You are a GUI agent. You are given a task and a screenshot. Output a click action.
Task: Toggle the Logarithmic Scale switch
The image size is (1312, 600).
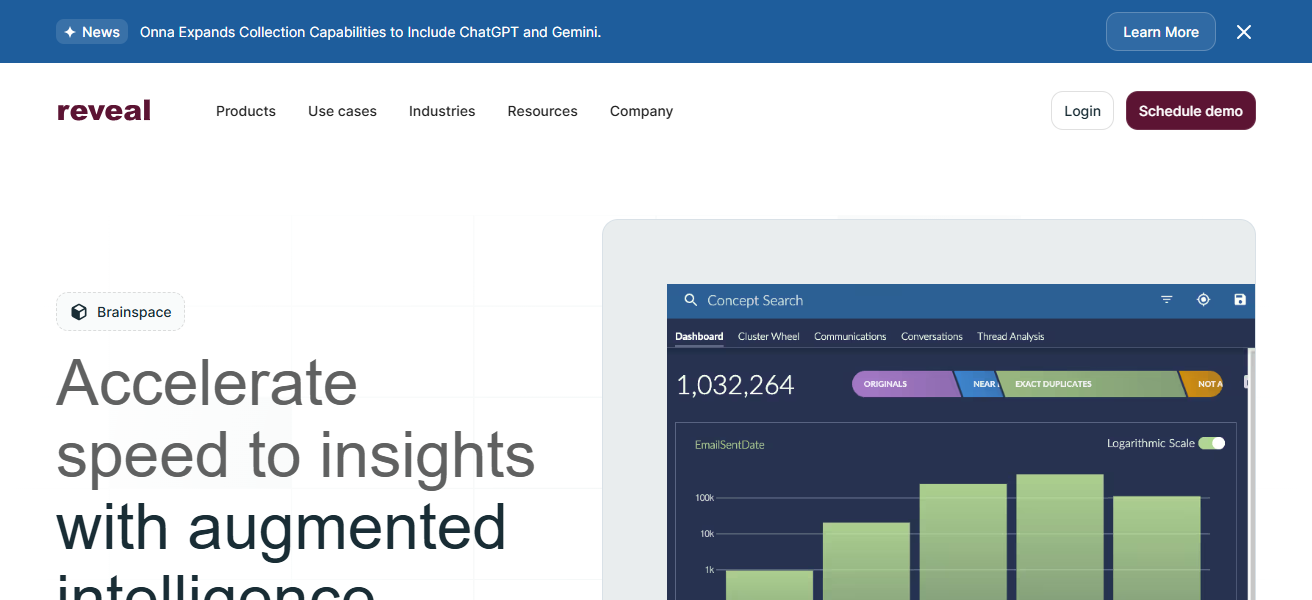(x=1212, y=443)
